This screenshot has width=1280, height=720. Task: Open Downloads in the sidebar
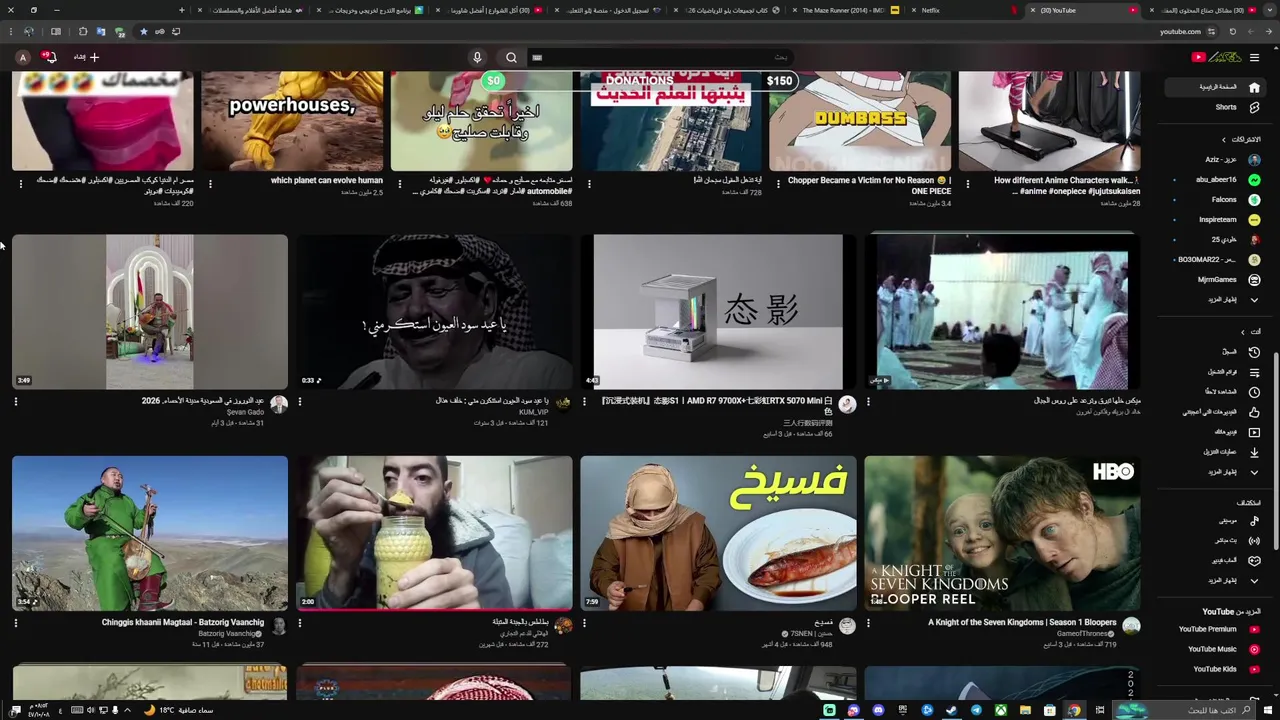(1232, 452)
